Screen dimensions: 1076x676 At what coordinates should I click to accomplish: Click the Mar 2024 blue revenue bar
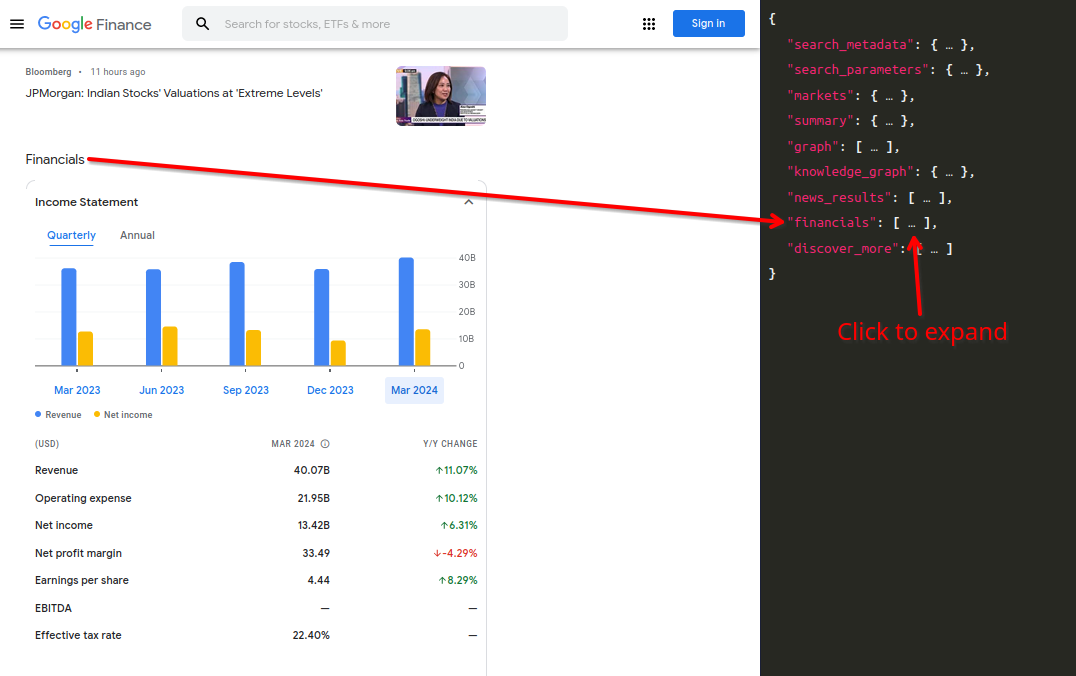[x=406, y=312]
